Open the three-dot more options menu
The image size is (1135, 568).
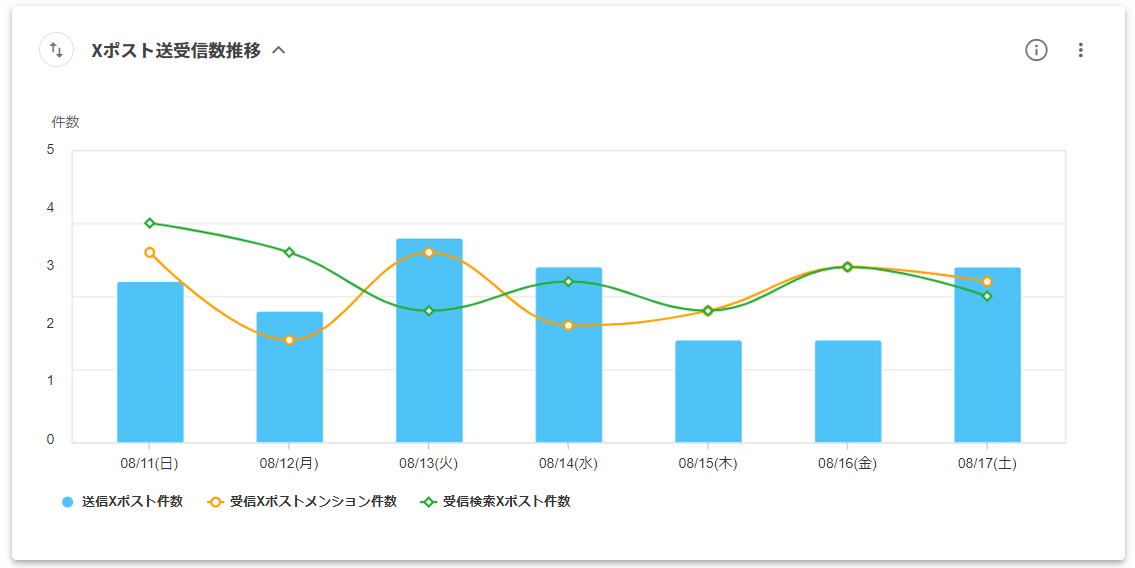pyautogui.click(x=1080, y=50)
